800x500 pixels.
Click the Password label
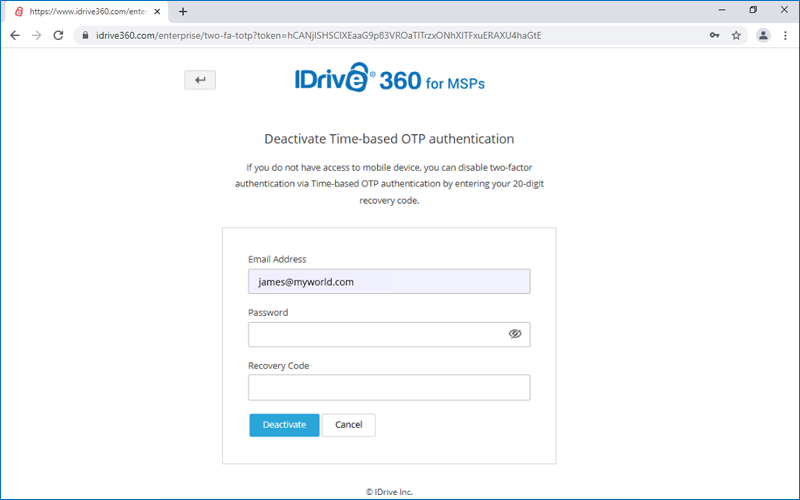click(268, 312)
